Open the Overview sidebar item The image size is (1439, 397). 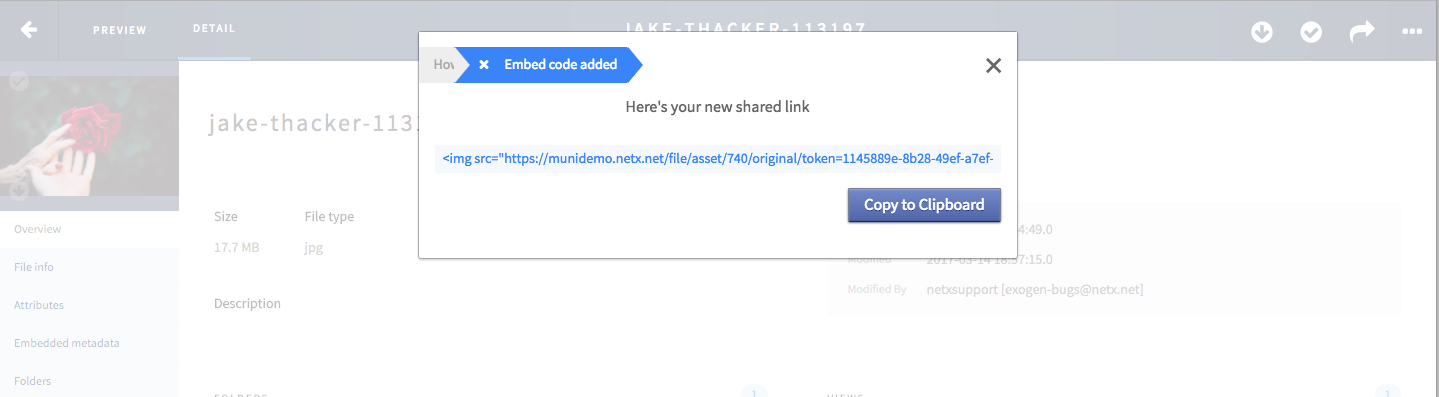tap(89, 229)
